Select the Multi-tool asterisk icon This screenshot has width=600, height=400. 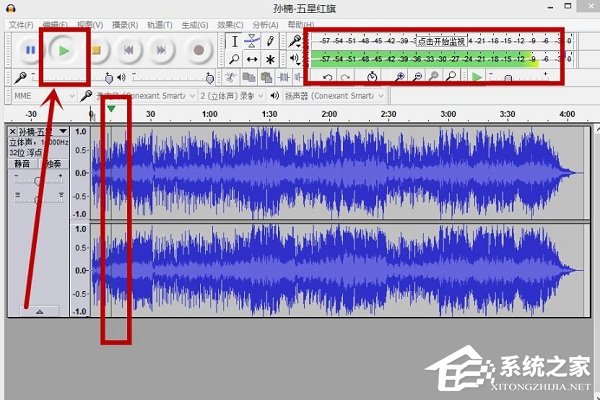[x=270, y=59]
